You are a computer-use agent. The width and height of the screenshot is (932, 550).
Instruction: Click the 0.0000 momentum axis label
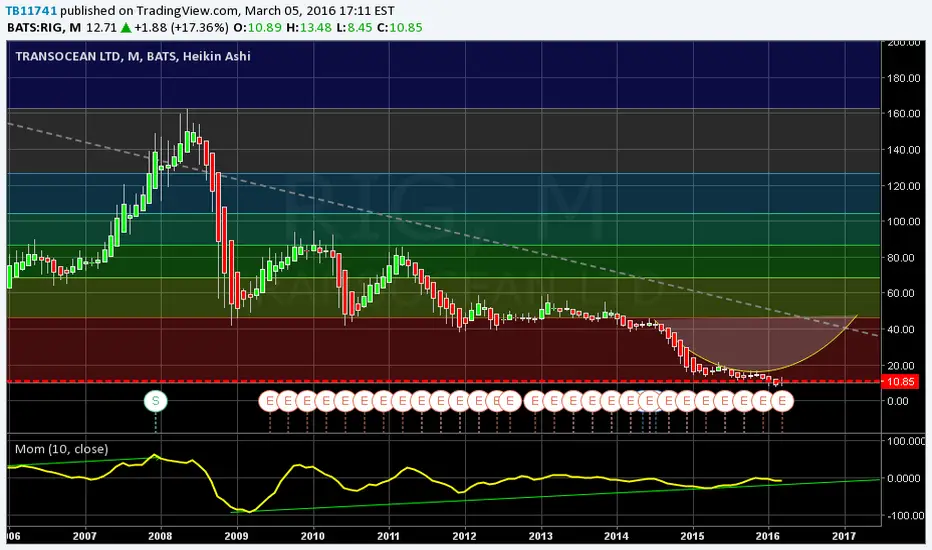click(x=906, y=478)
